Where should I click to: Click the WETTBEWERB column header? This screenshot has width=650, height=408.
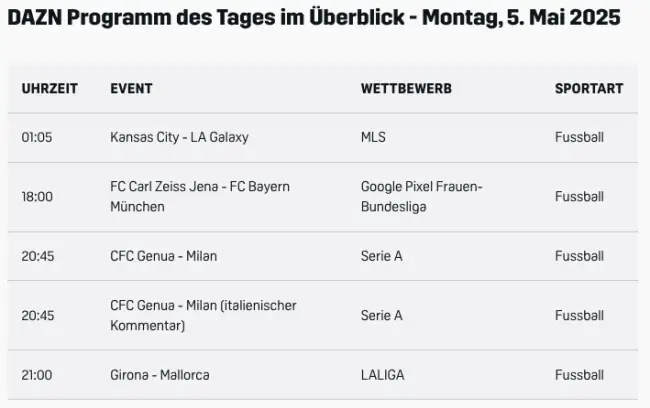[406, 89]
